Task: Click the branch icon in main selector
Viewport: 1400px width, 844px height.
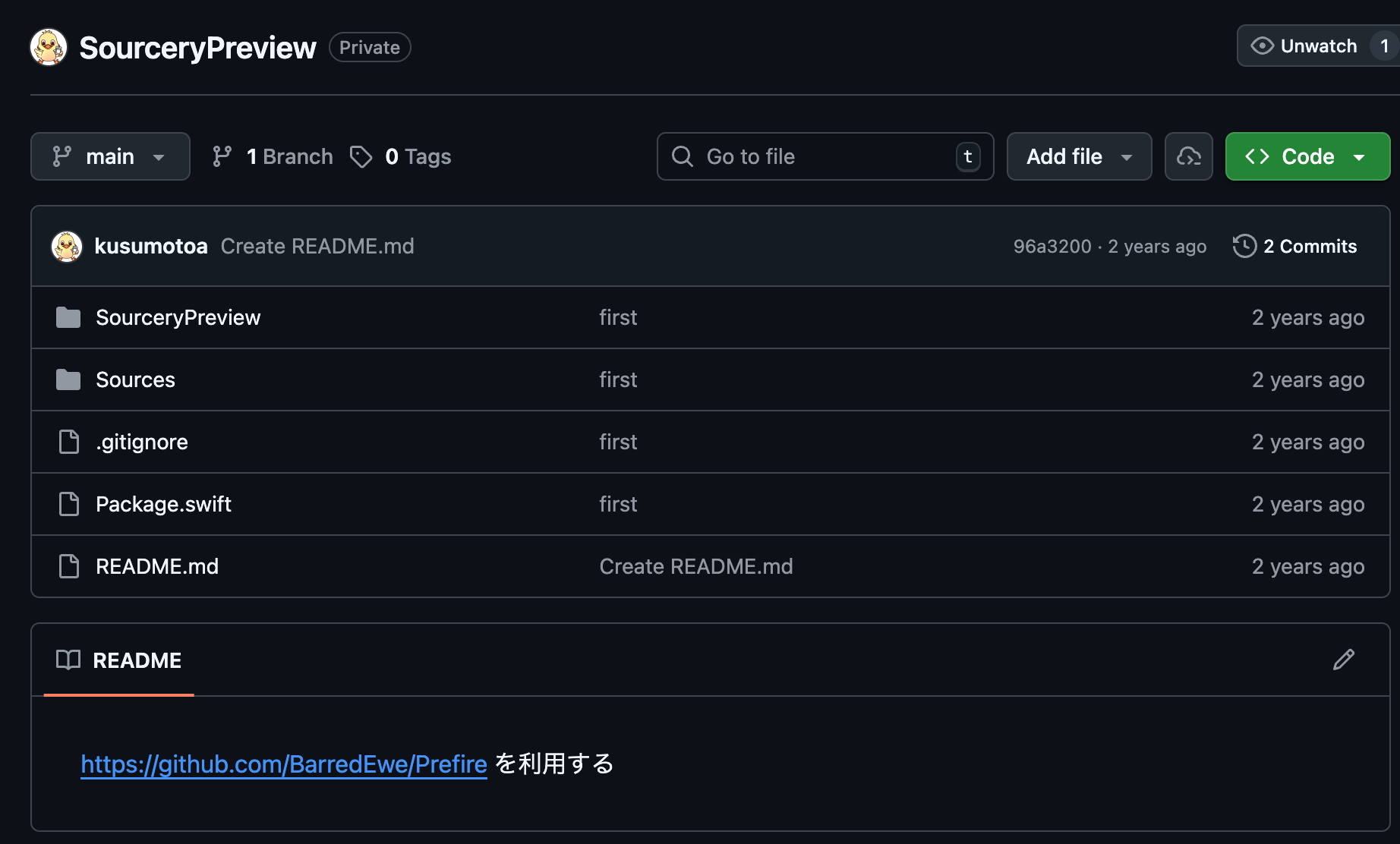Action: click(61, 156)
